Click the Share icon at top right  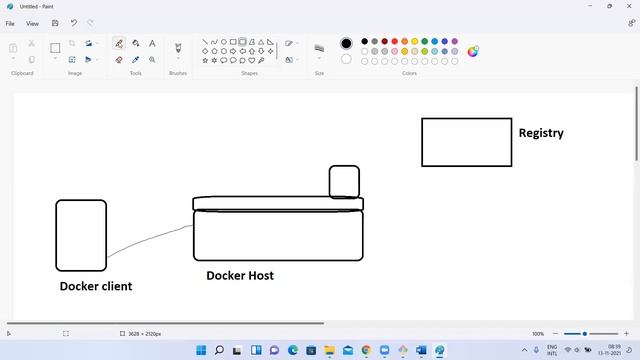[x=631, y=23]
